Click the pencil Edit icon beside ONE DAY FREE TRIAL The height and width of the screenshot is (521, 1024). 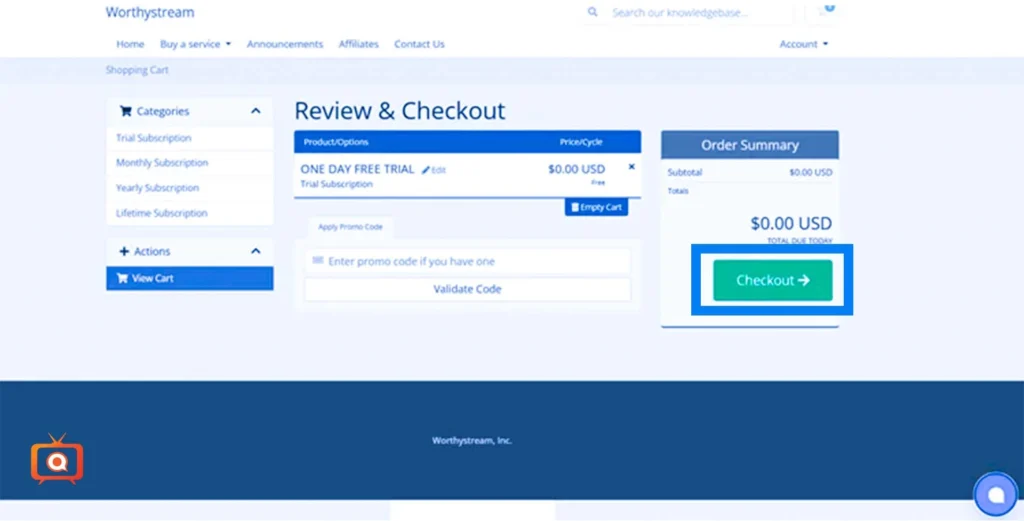coord(434,170)
